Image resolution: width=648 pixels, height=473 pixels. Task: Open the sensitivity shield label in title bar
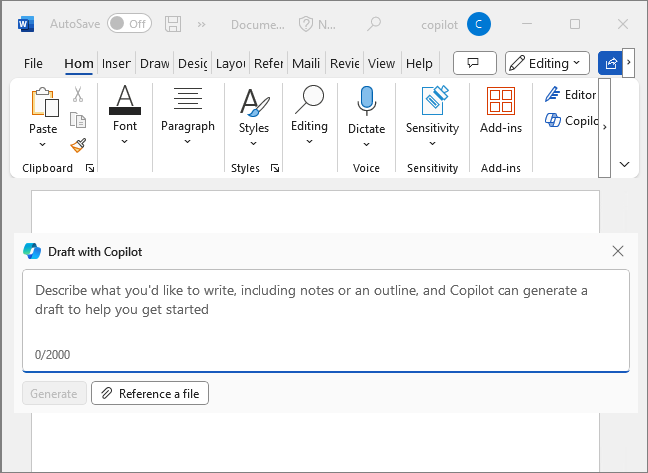point(317,24)
